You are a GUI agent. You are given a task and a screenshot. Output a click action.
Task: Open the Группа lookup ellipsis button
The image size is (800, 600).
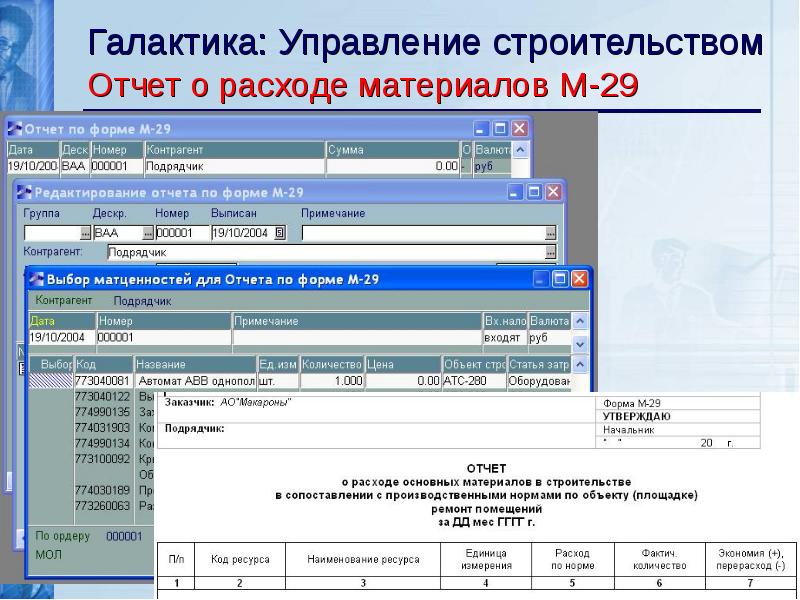point(85,233)
